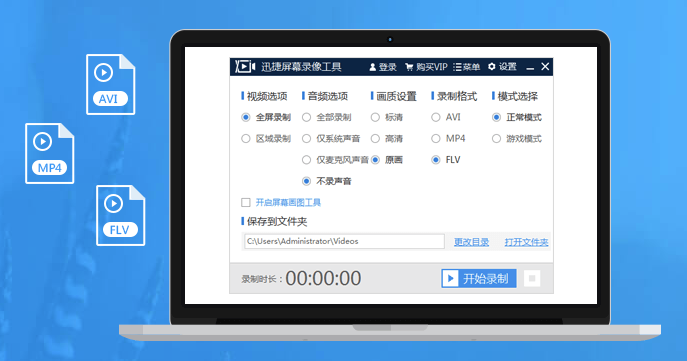The image size is (687, 361).
Task: Select 不录声音 audio option
Action: tap(306, 181)
